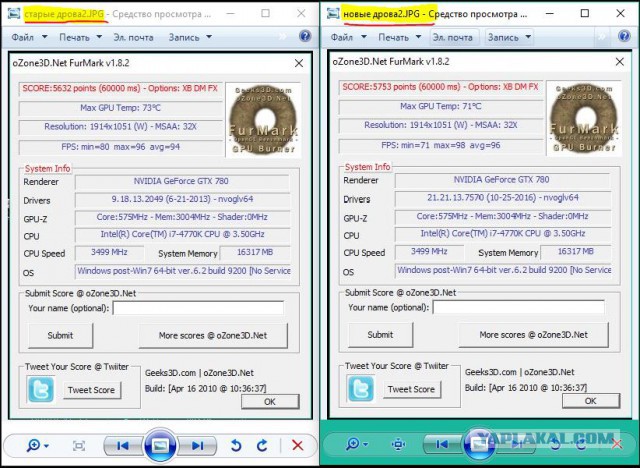Viewport: 640px width, 468px height.
Task: Rotate clockwise in старые дрова2 viewer
Action: click(x=262, y=446)
